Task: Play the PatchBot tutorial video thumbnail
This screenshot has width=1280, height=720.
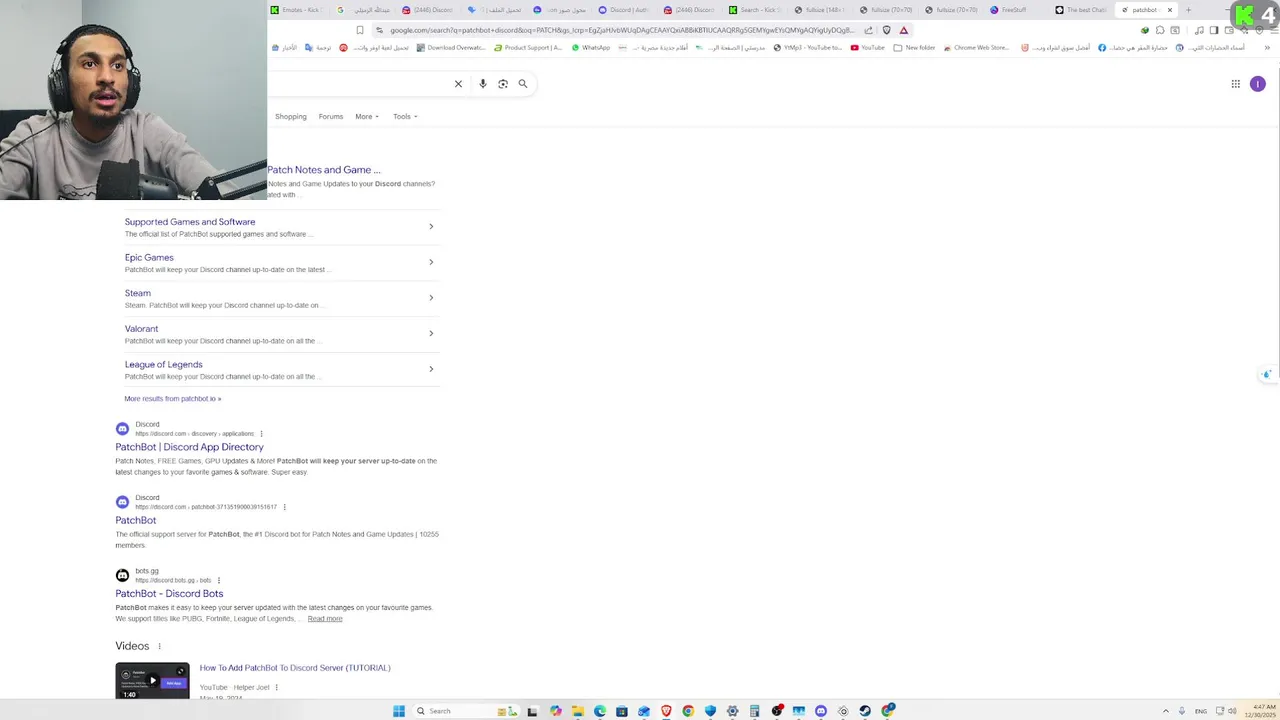Action: point(152,680)
